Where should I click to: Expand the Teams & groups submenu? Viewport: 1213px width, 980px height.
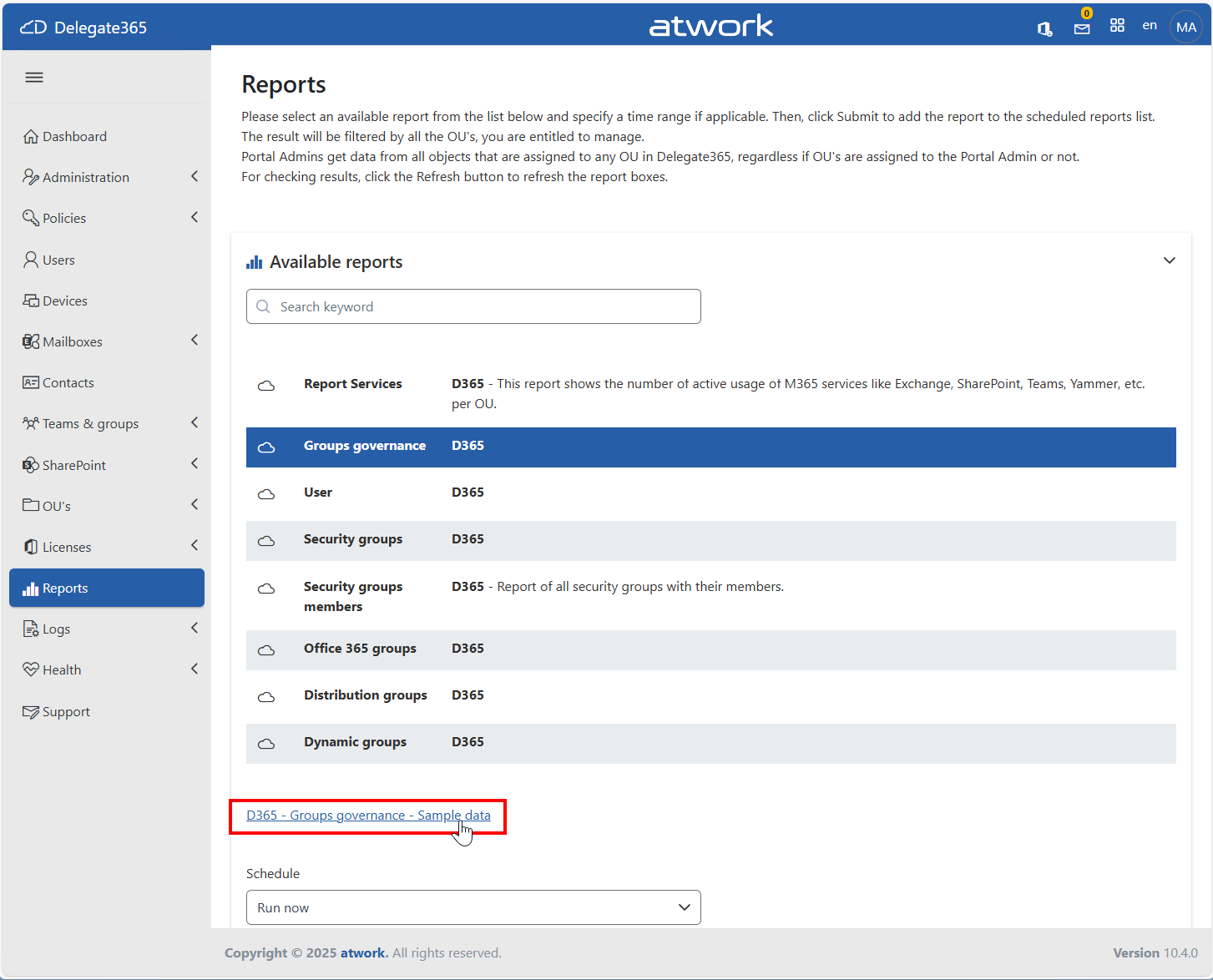point(195,422)
